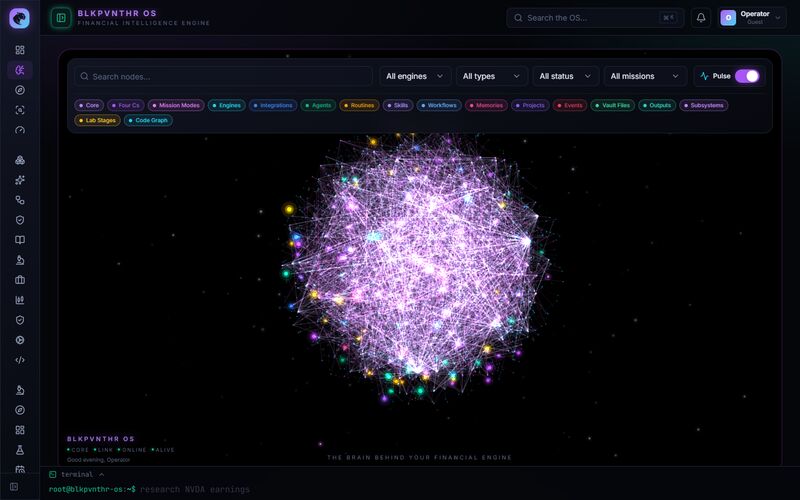The image size is (800, 500).
Task: Click the ALIVE status indicator
Action: [x=163, y=450]
